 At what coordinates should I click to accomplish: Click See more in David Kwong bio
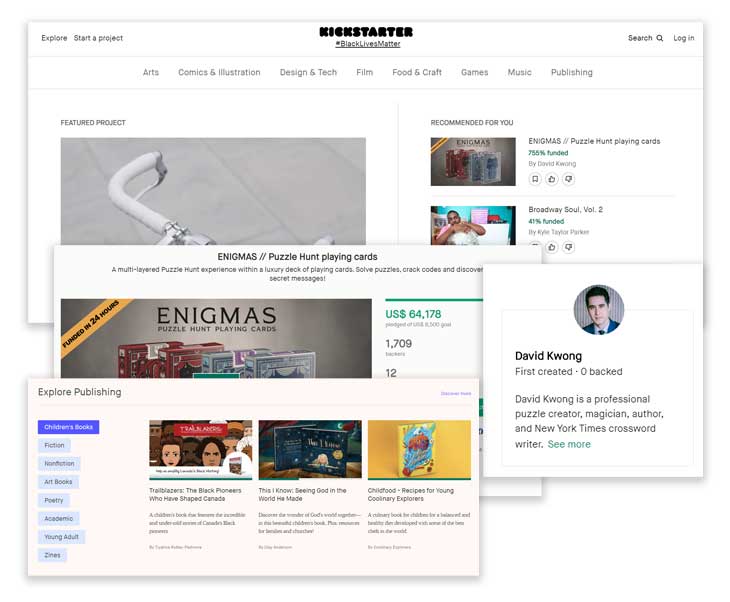(x=569, y=444)
